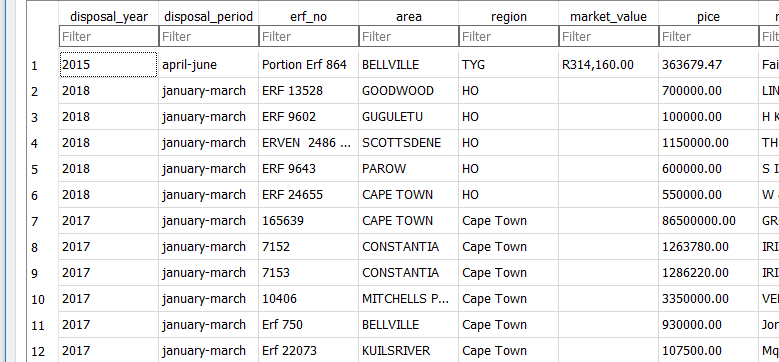Viewport: 779px width, 362px height.
Task: Click the market_value column header
Action: (x=609, y=16)
